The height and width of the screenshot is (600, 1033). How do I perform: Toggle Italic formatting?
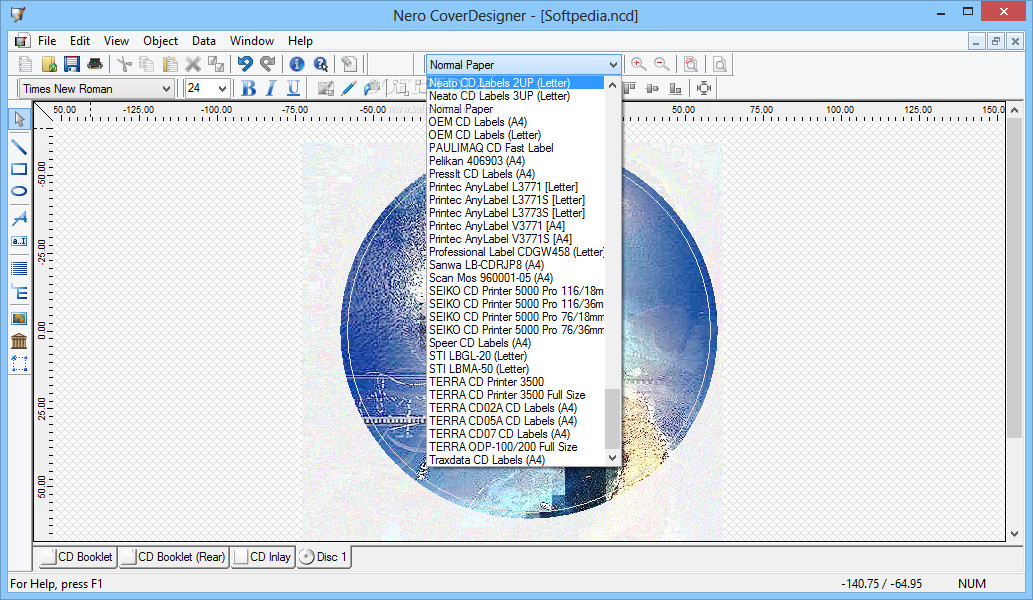point(271,88)
